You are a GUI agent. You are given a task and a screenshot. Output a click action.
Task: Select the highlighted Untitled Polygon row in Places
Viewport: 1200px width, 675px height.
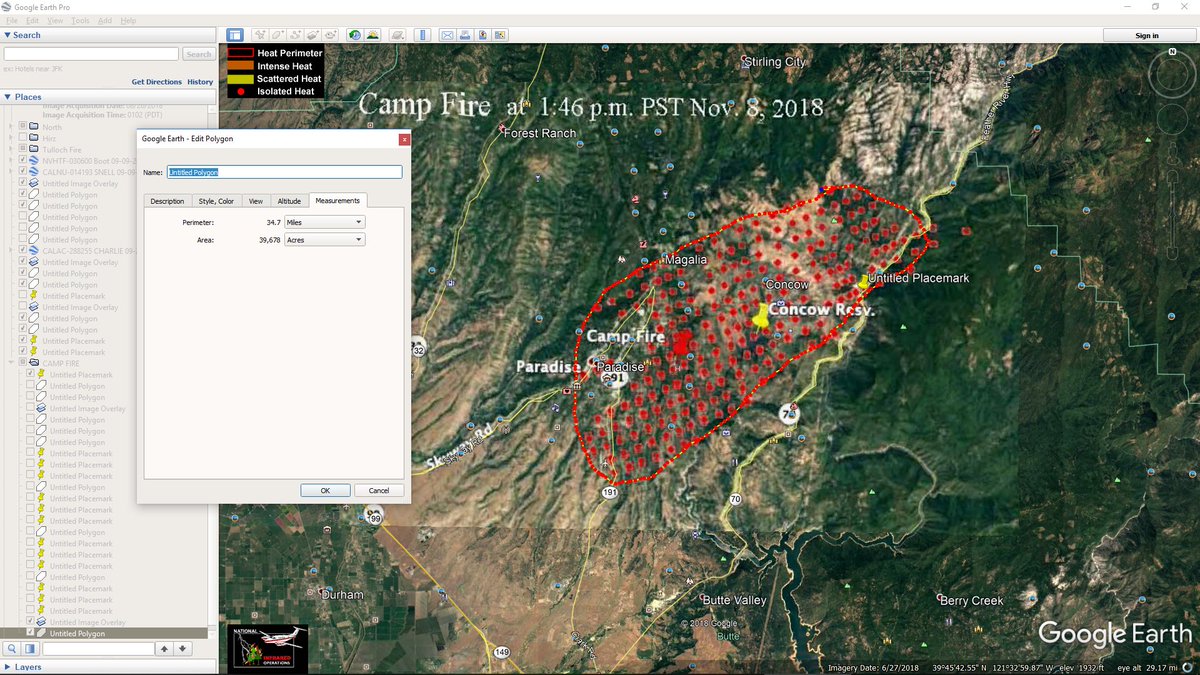104,633
